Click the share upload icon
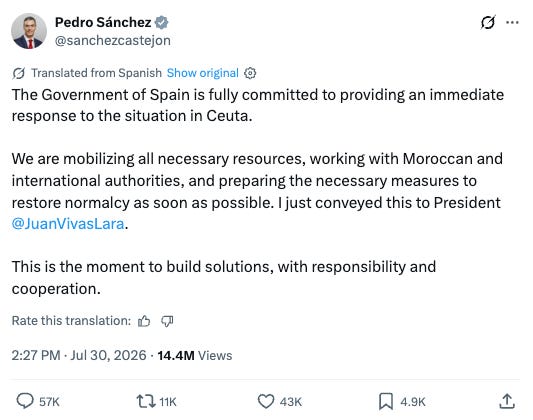Screen dimensions: 533x420 507,401
